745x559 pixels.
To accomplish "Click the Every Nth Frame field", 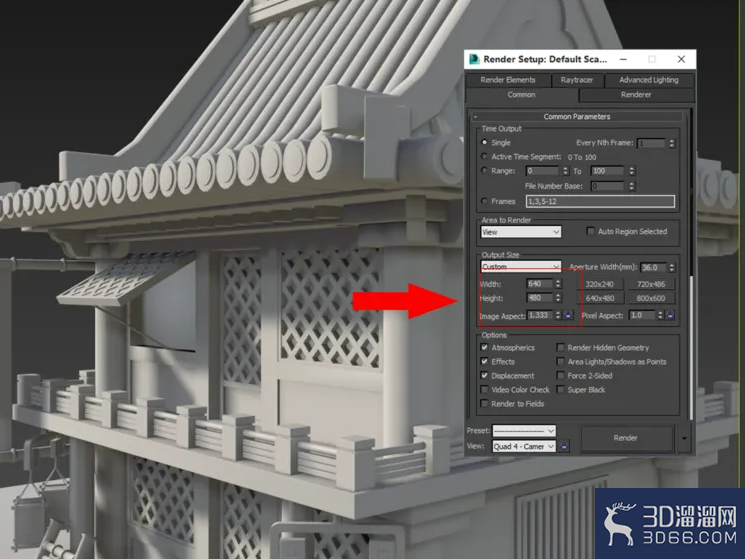I will [x=651, y=142].
